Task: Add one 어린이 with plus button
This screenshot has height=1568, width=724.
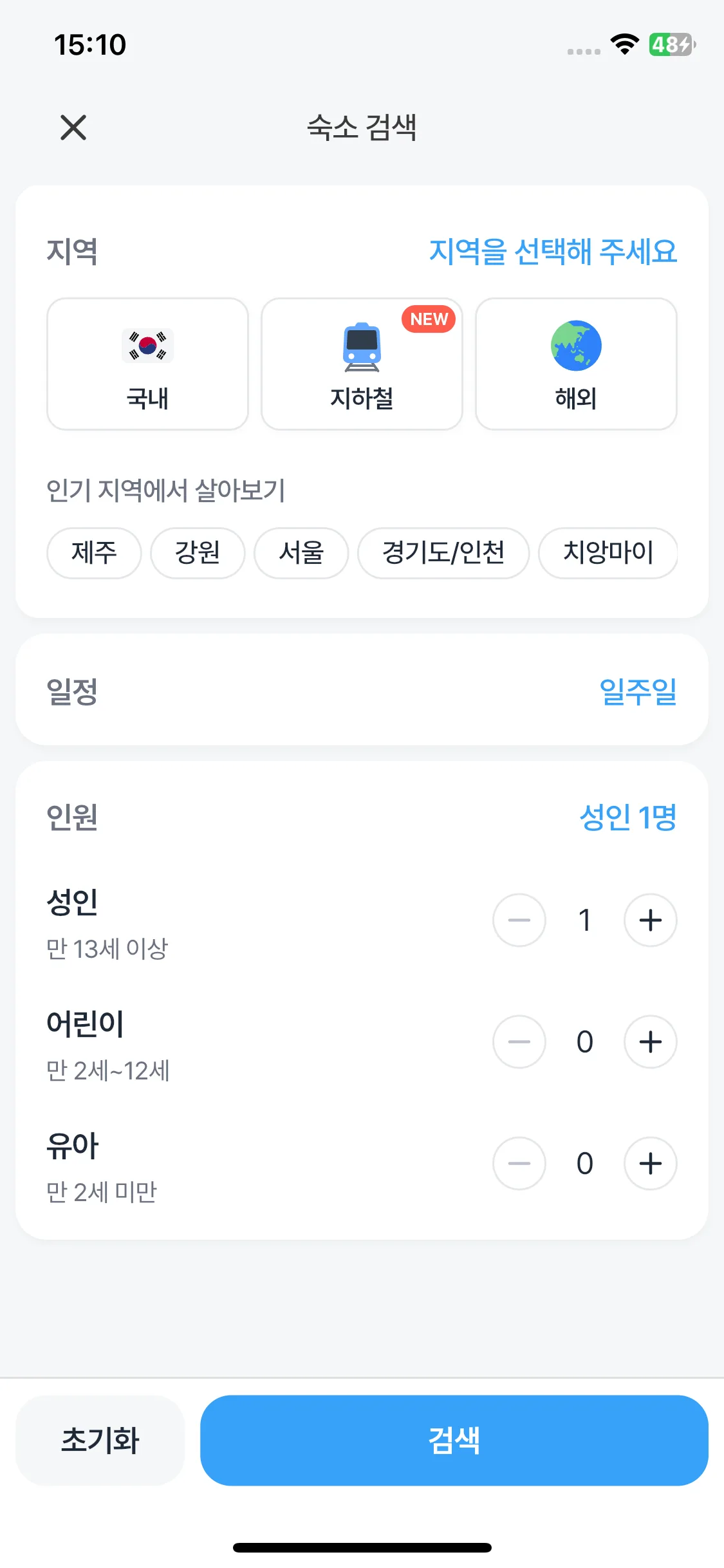Action: click(650, 1041)
